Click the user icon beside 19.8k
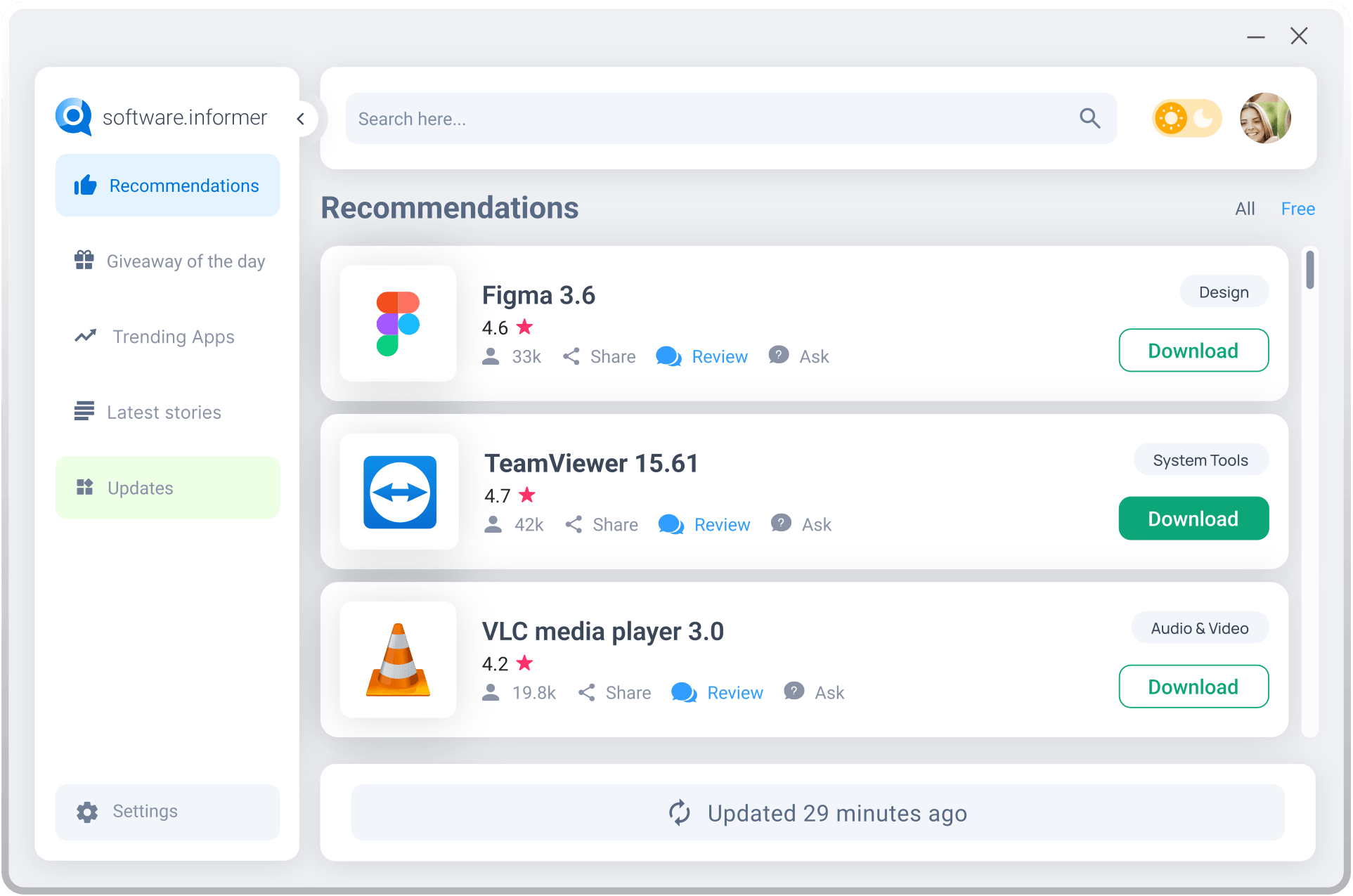 (x=491, y=692)
